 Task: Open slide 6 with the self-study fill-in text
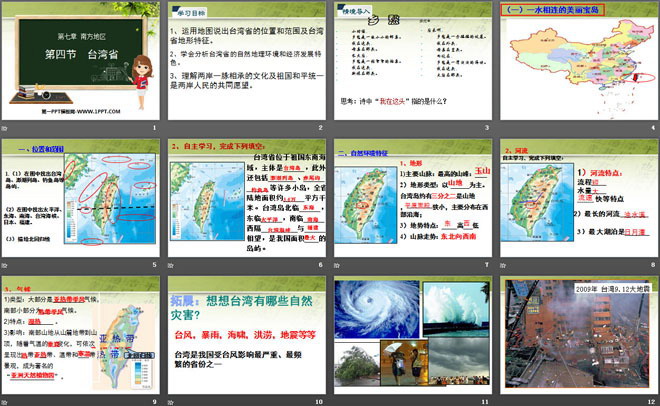tap(245, 205)
